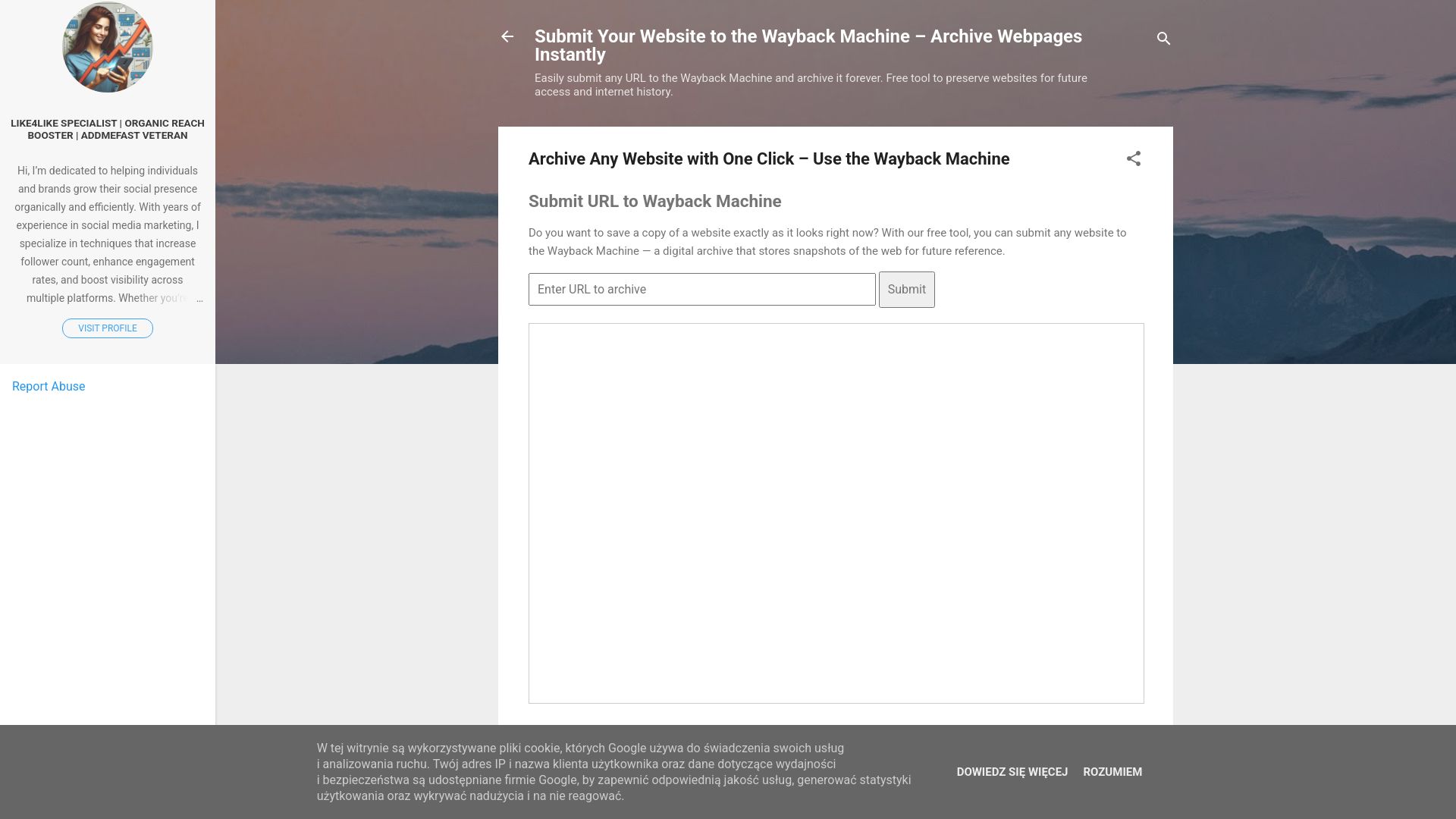Expand truncated bio via ellipsis
The width and height of the screenshot is (1456, 819).
point(199,299)
